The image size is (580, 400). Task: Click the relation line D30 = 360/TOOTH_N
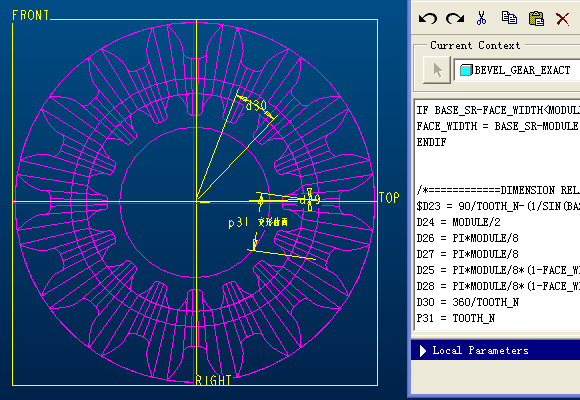(468, 302)
